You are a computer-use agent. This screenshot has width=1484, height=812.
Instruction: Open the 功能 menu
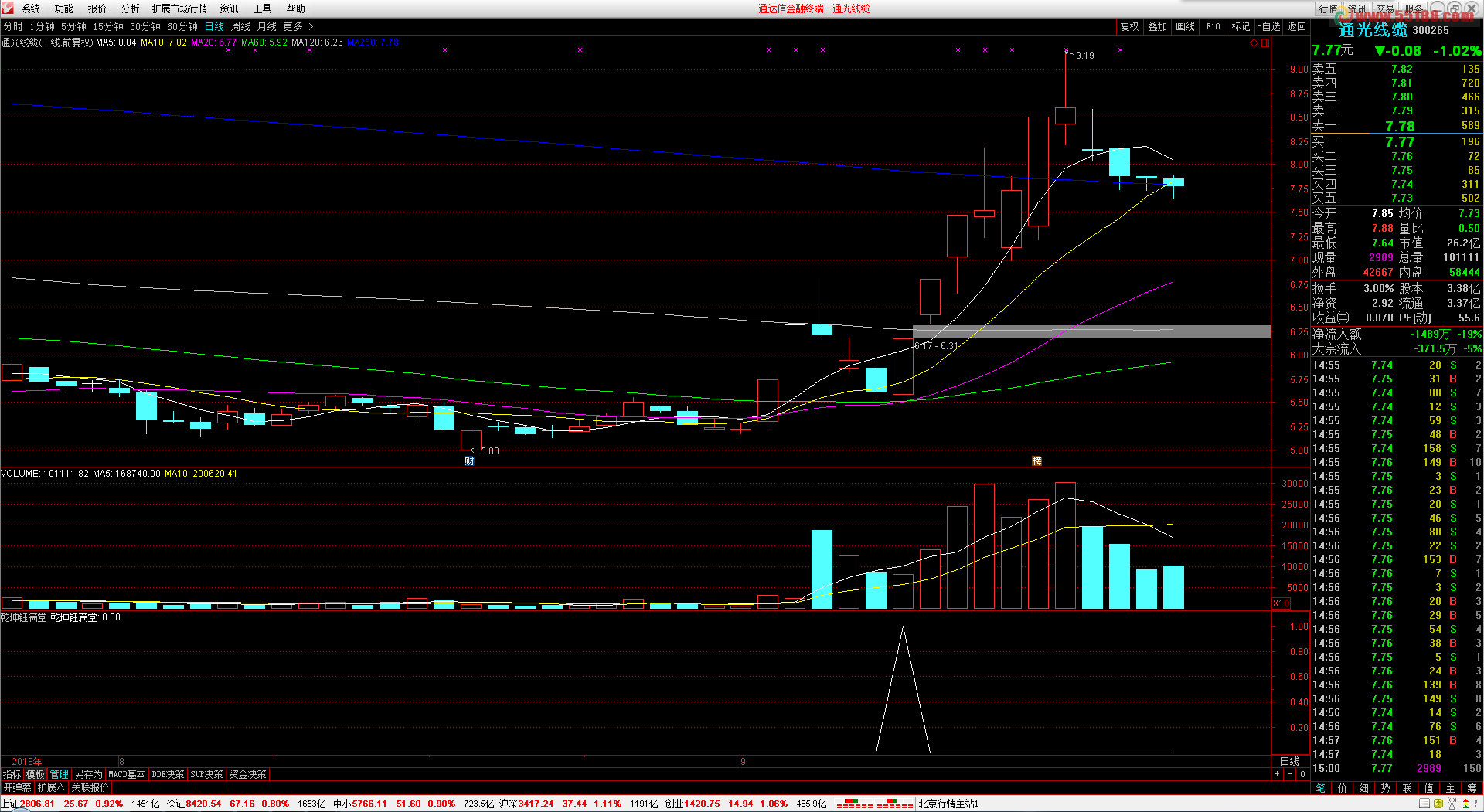point(64,8)
